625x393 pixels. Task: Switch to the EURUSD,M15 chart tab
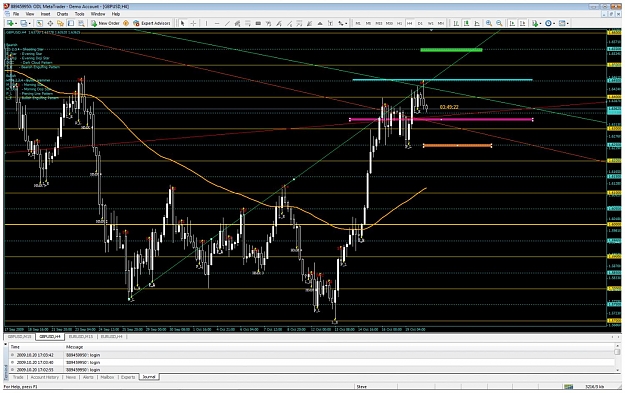[81, 337]
